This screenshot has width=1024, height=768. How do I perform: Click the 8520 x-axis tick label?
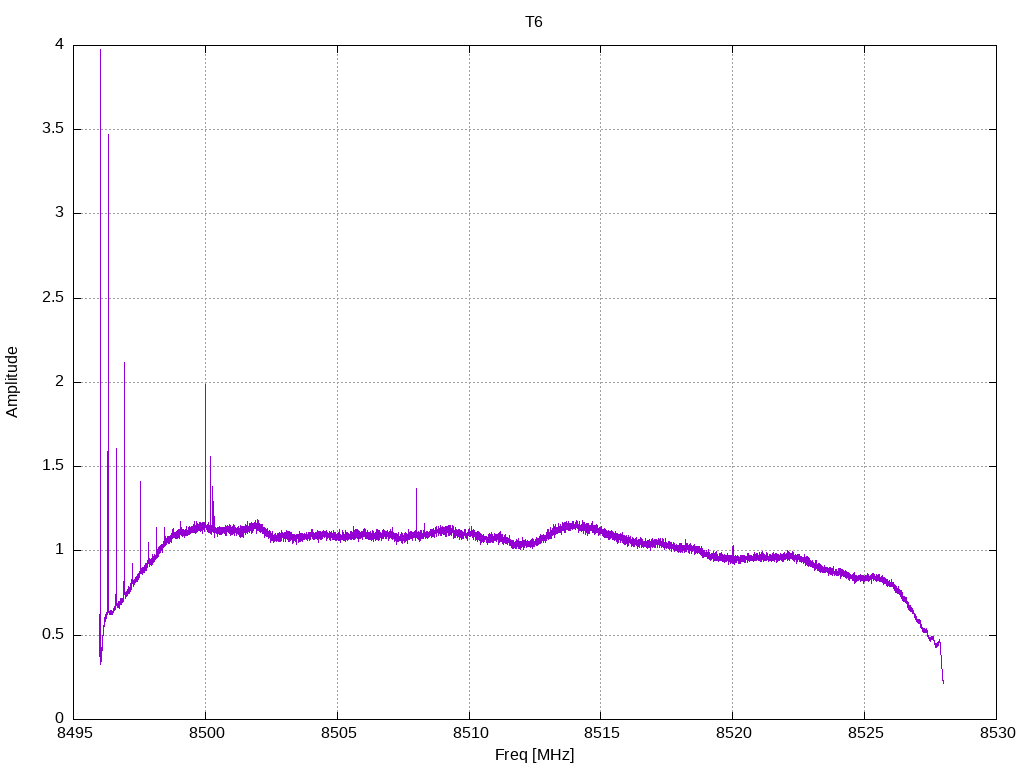click(x=733, y=733)
